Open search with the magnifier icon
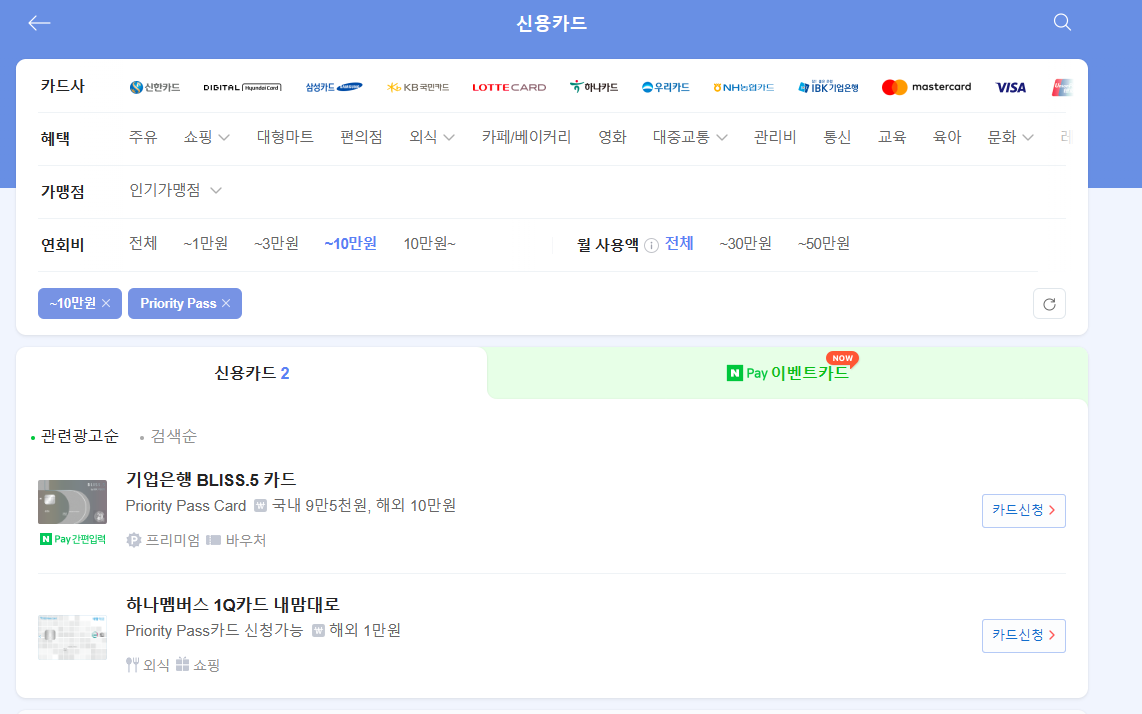 point(1062,23)
